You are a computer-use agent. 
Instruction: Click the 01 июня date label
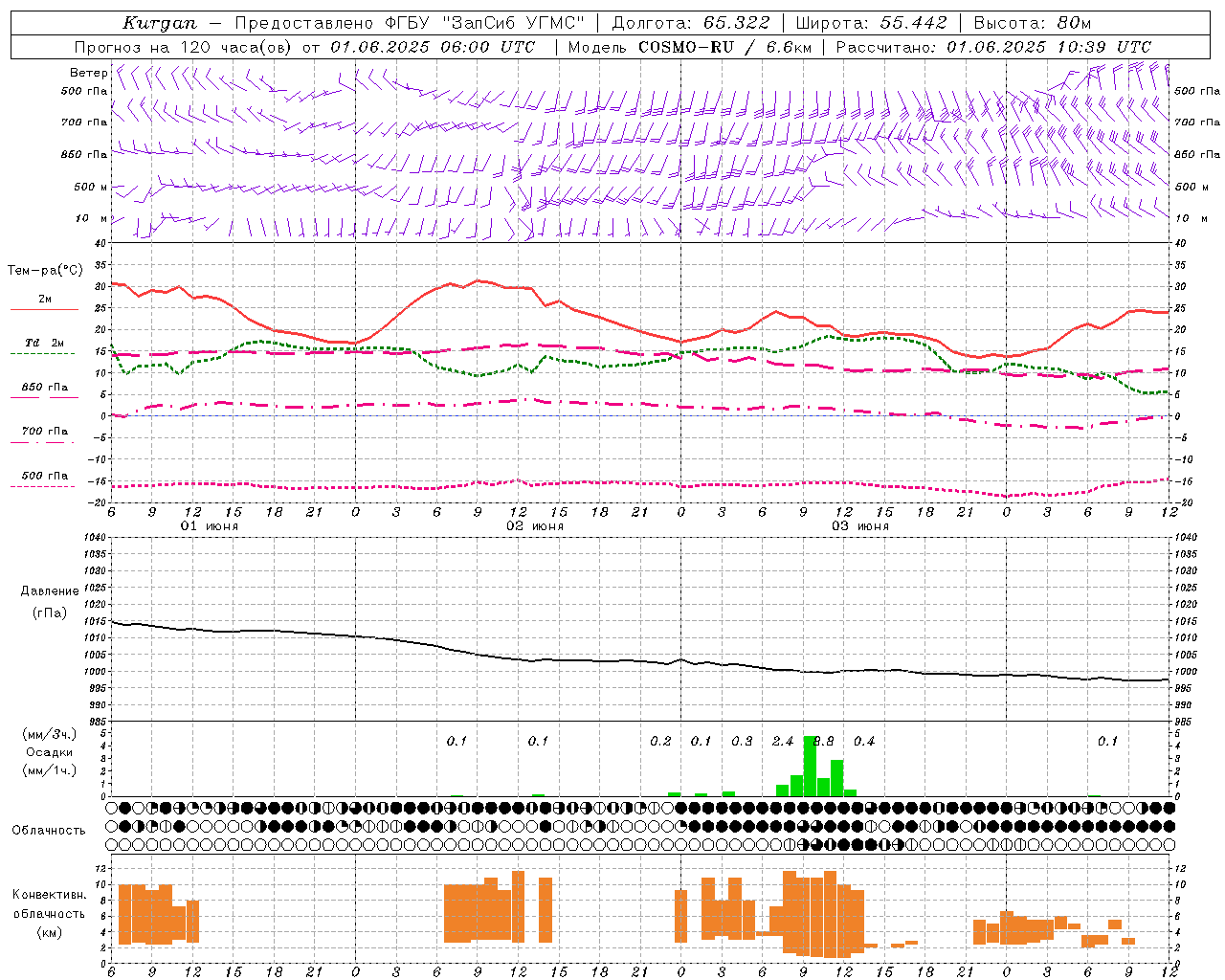pyautogui.click(x=210, y=526)
